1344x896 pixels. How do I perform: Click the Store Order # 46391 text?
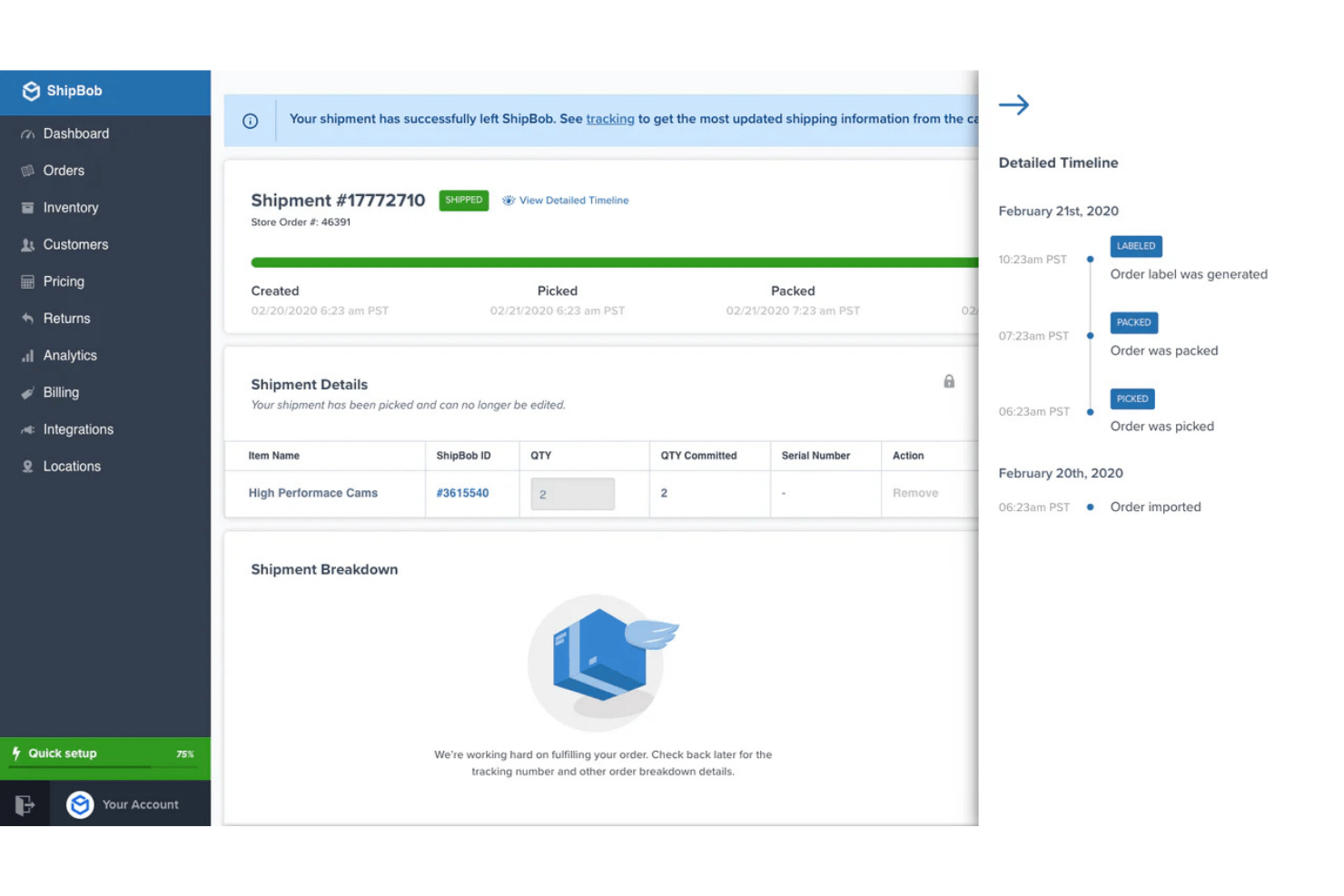(301, 222)
